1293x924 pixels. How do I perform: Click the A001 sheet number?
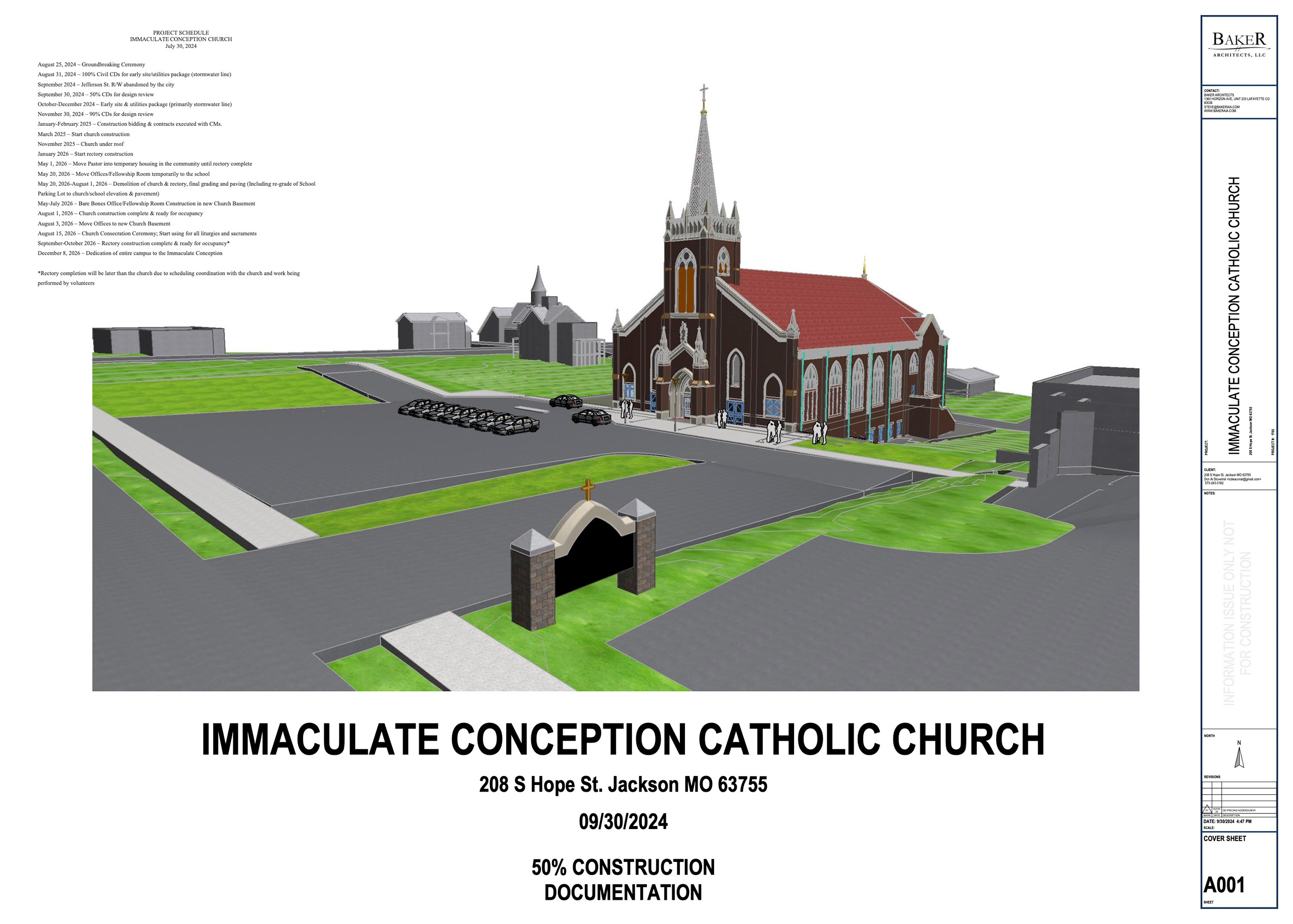pyautogui.click(x=1224, y=885)
